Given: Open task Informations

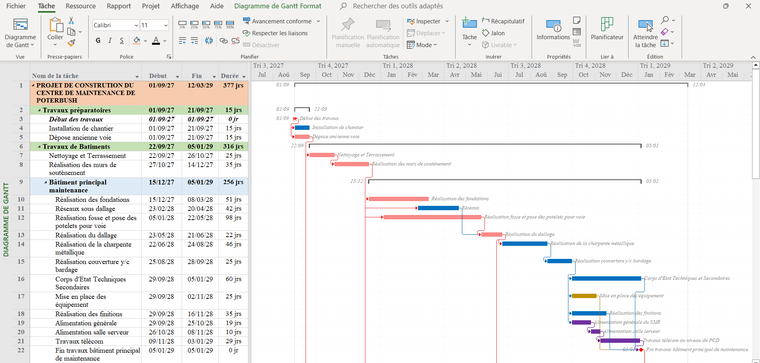Looking at the screenshot, I should point(553,30).
